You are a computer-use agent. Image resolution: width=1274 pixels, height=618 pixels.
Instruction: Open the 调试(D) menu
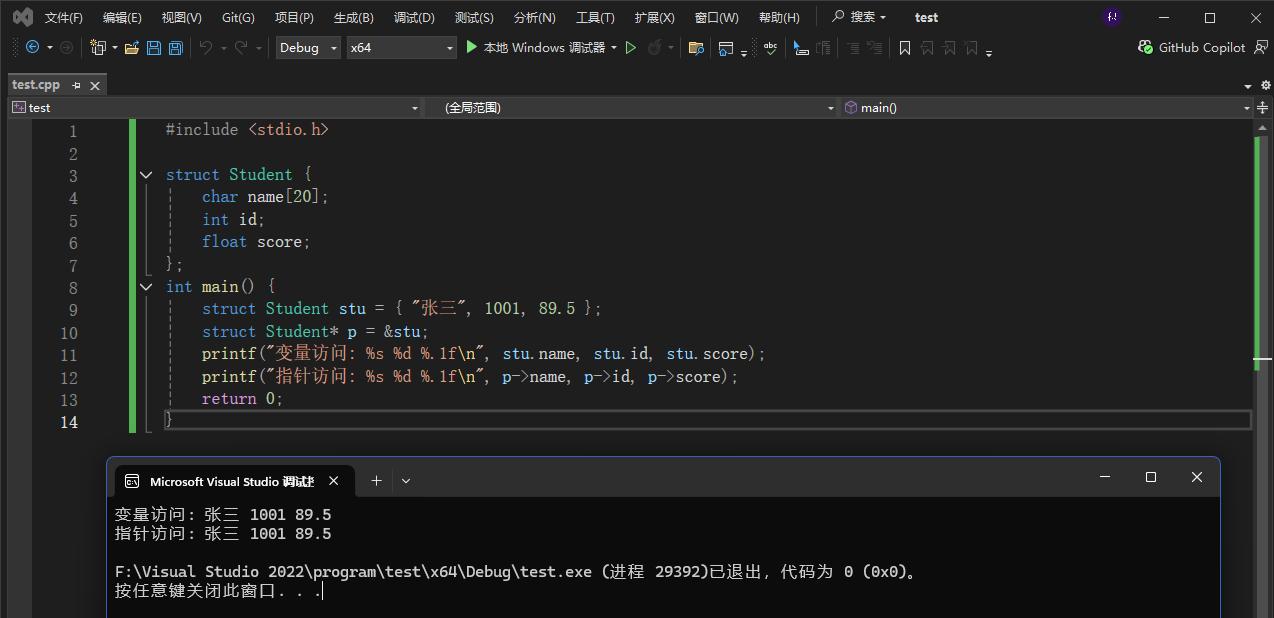pos(414,17)
